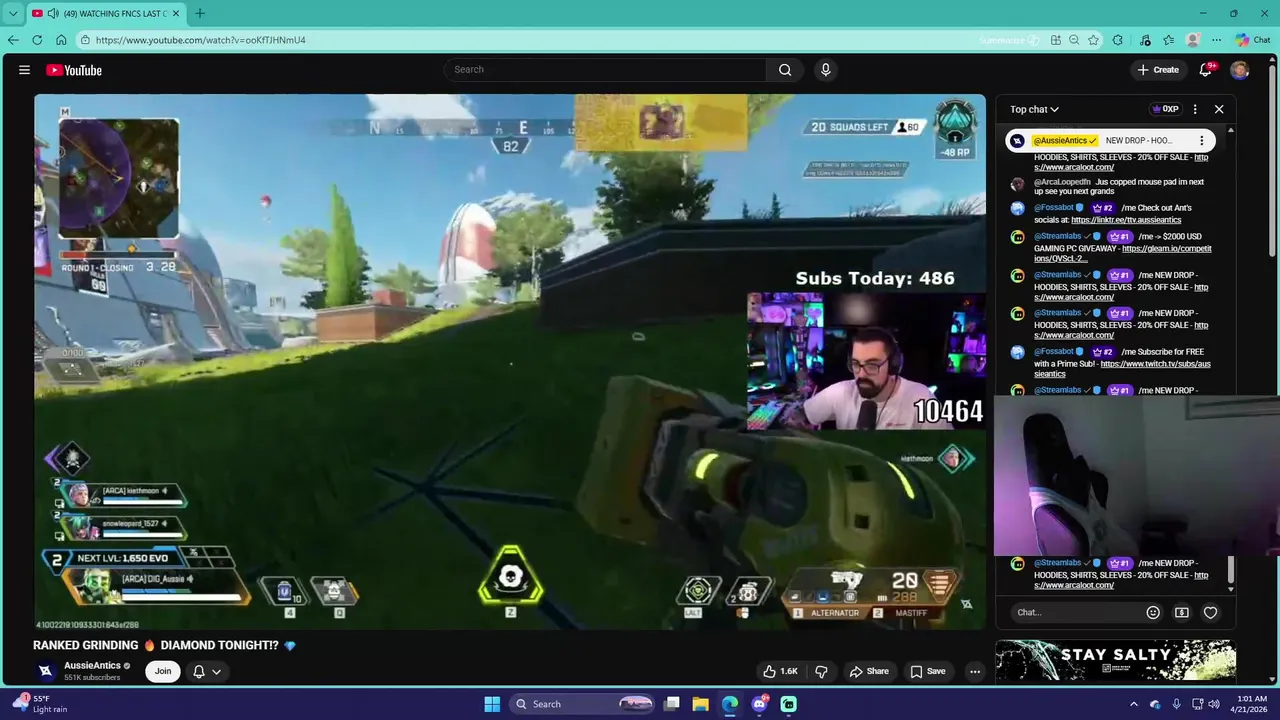The height and width of the screenshot is (720, 1280).
Task: Focus the YouTube search field
Action: click(605, 70)
